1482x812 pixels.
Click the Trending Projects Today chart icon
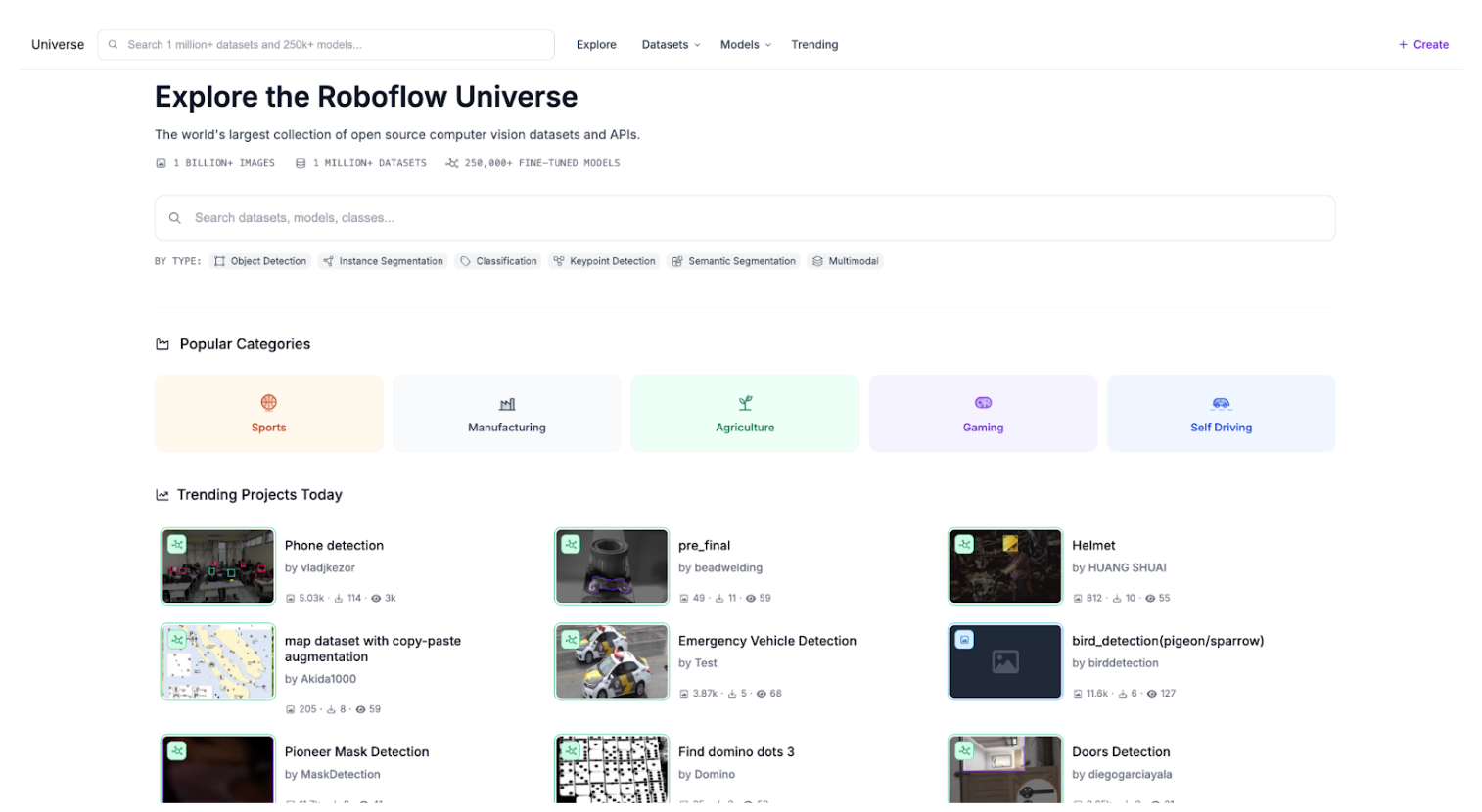(162, 495)
